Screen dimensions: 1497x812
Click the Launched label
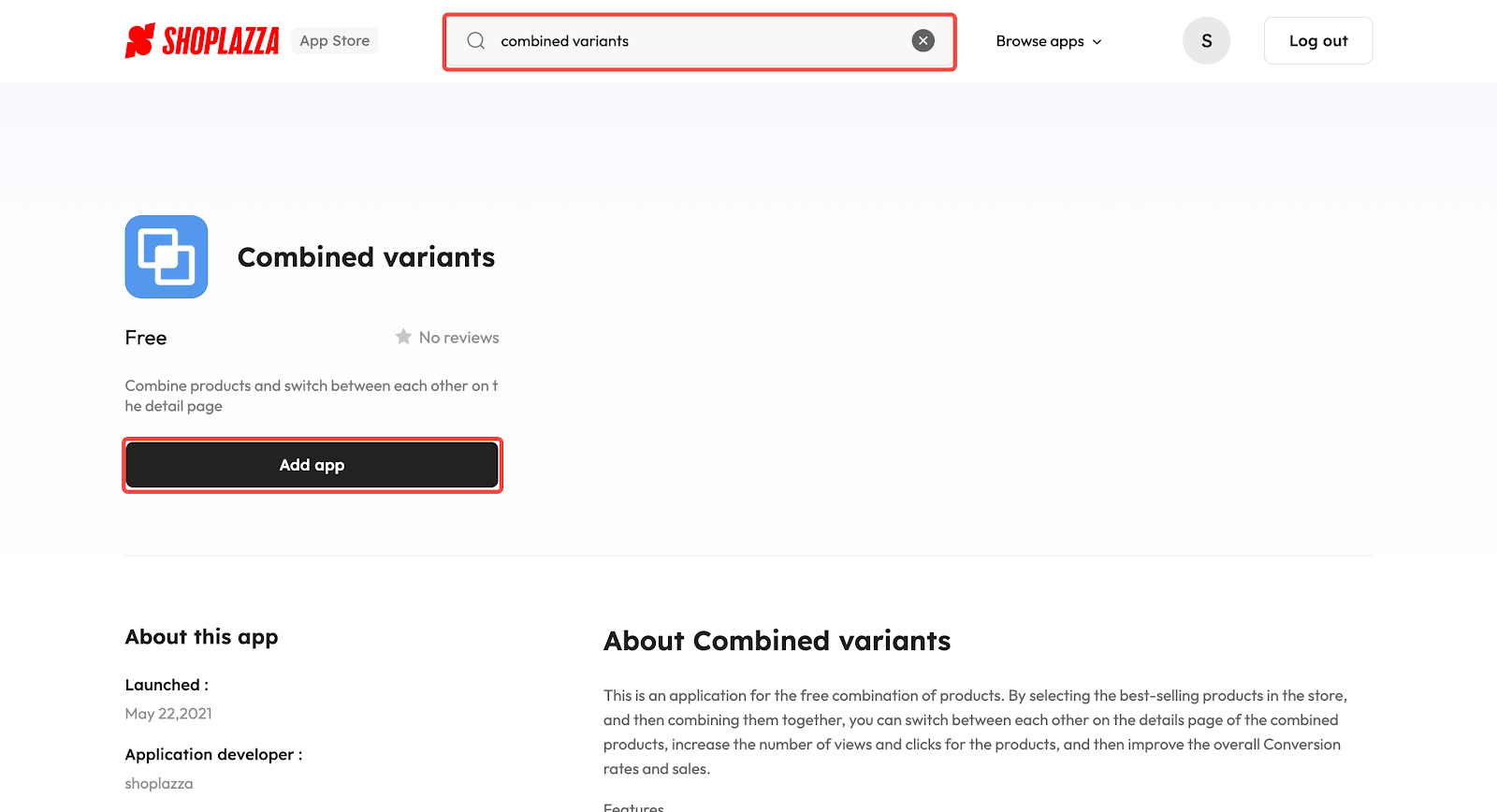tap(167, 685)
